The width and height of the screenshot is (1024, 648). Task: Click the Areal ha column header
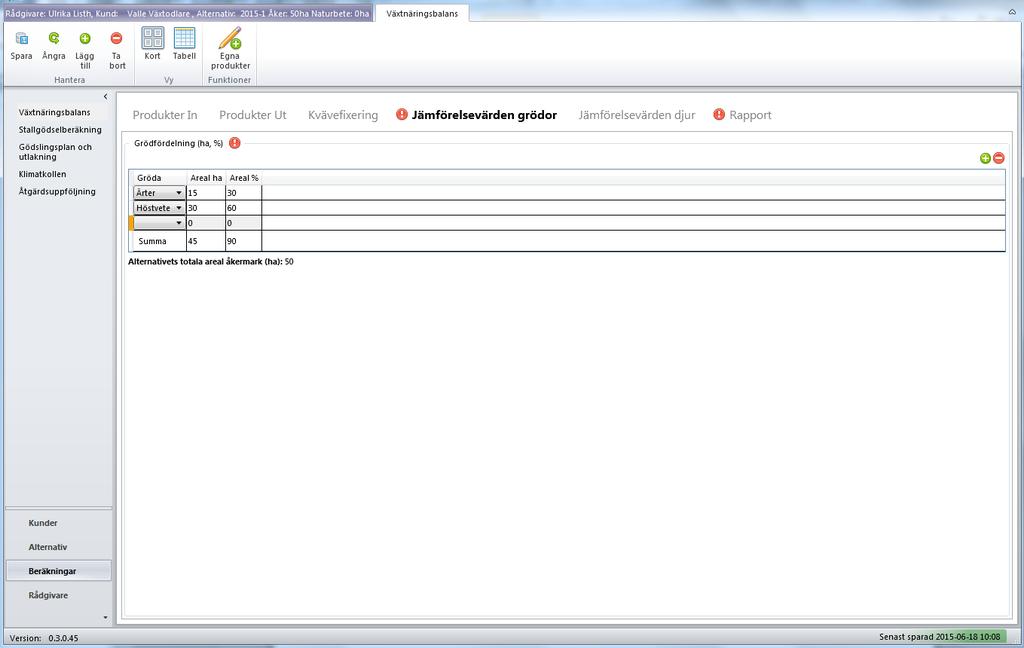coord(206,178)
